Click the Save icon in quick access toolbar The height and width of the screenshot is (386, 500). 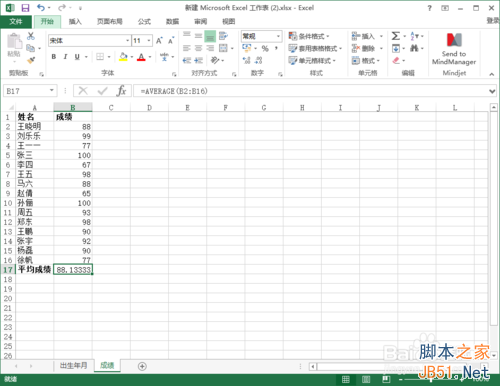pos(25,8)
